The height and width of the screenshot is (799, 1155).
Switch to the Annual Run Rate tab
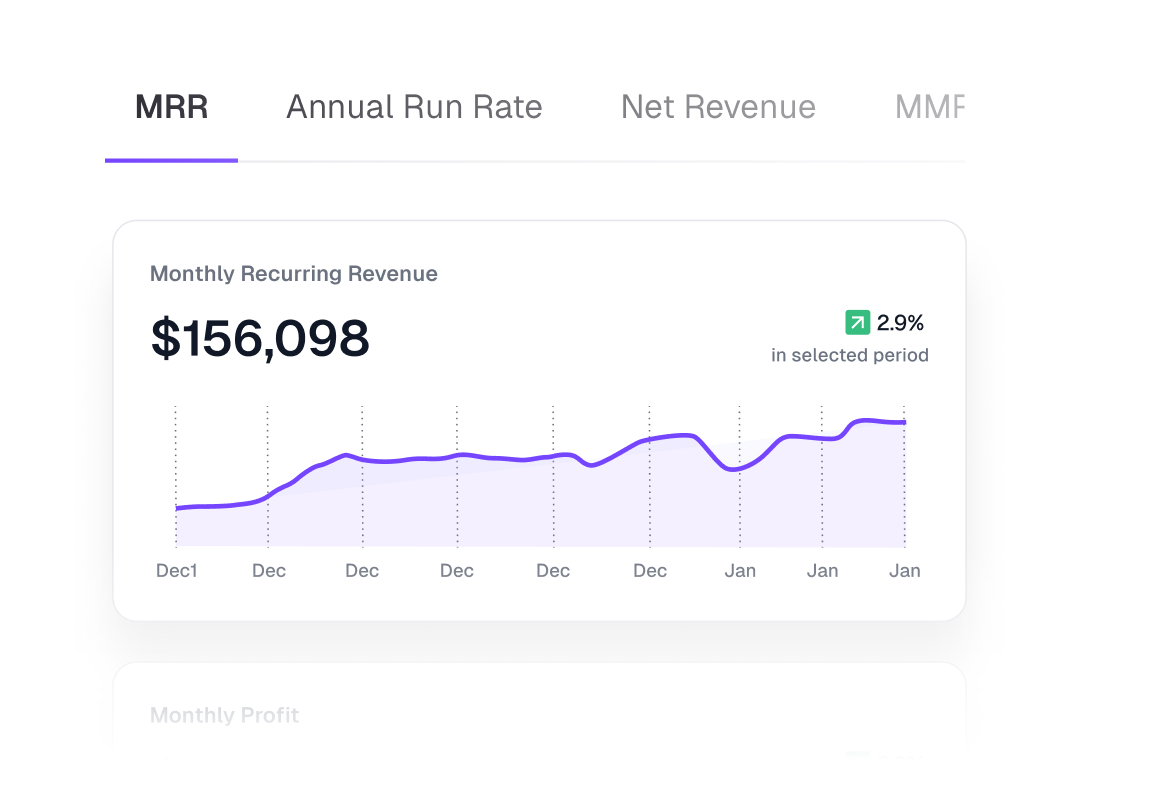click(414, 107)
